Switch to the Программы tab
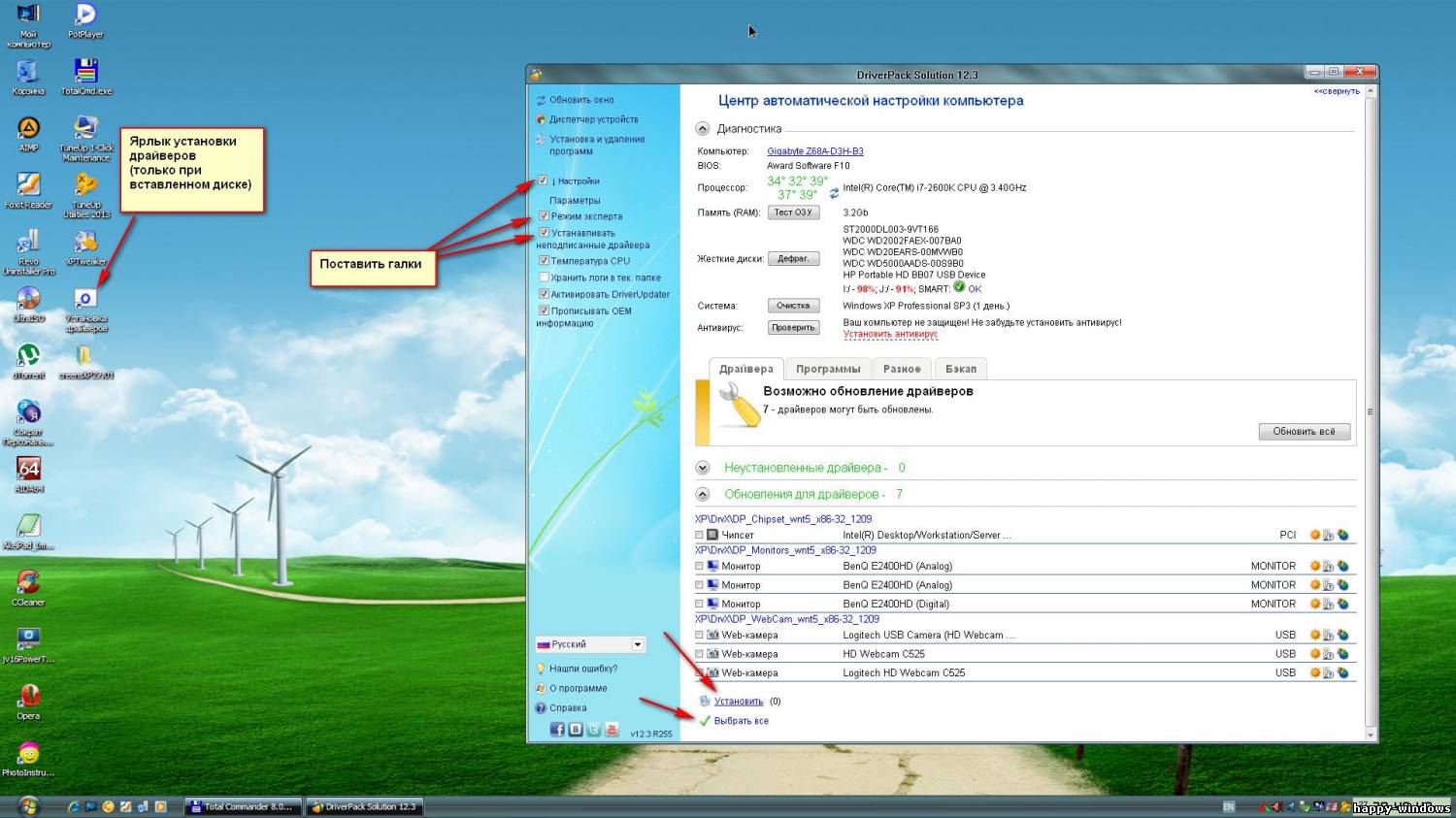Image resolution: width=1456 pixels, height=818 pixels. pyautogui.click(x=828, y=369)
